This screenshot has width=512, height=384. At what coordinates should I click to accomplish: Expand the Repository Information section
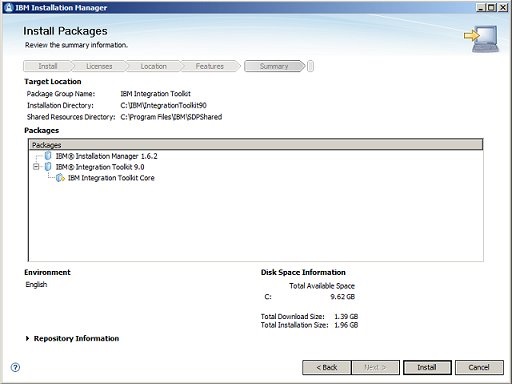[27, 338]
